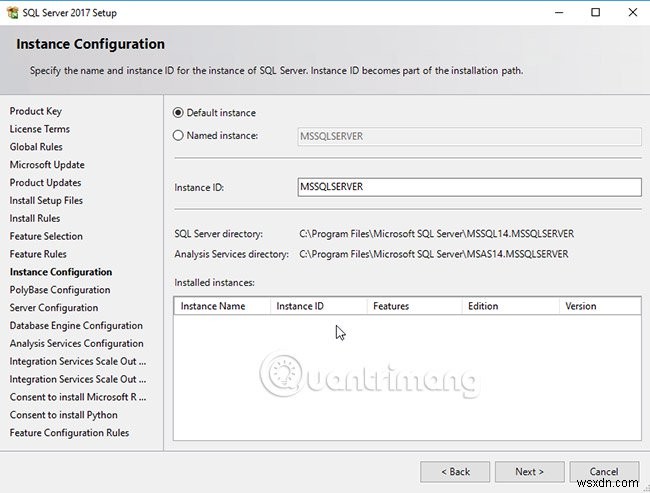Go to the Product Key step
Screen dimensions: 650x493
coord(36,111)
